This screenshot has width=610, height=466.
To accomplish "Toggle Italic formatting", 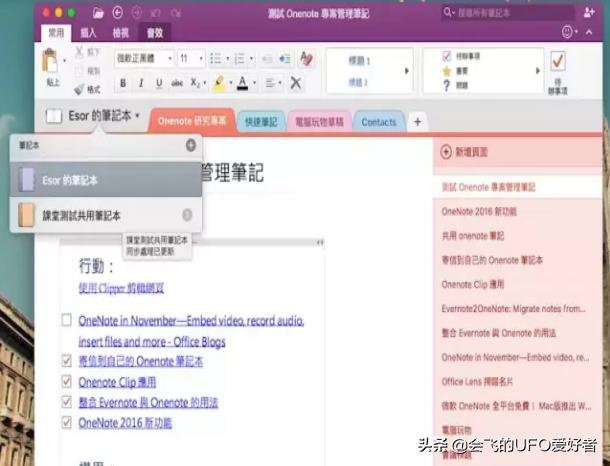I will click(x=141, y=83).
